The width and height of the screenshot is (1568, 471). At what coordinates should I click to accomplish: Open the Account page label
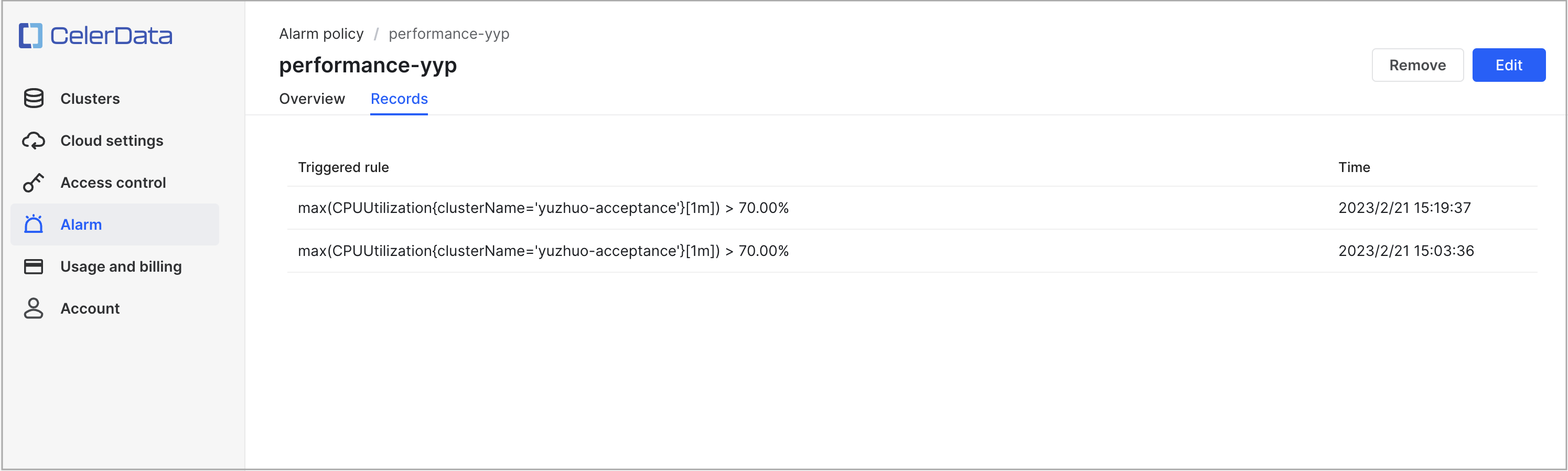click(90, 308)
